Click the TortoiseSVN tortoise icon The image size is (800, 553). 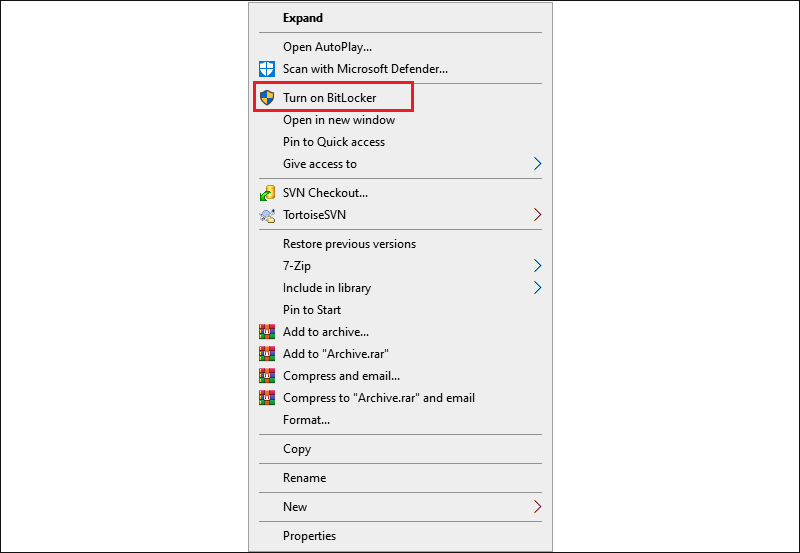[267, 215]
